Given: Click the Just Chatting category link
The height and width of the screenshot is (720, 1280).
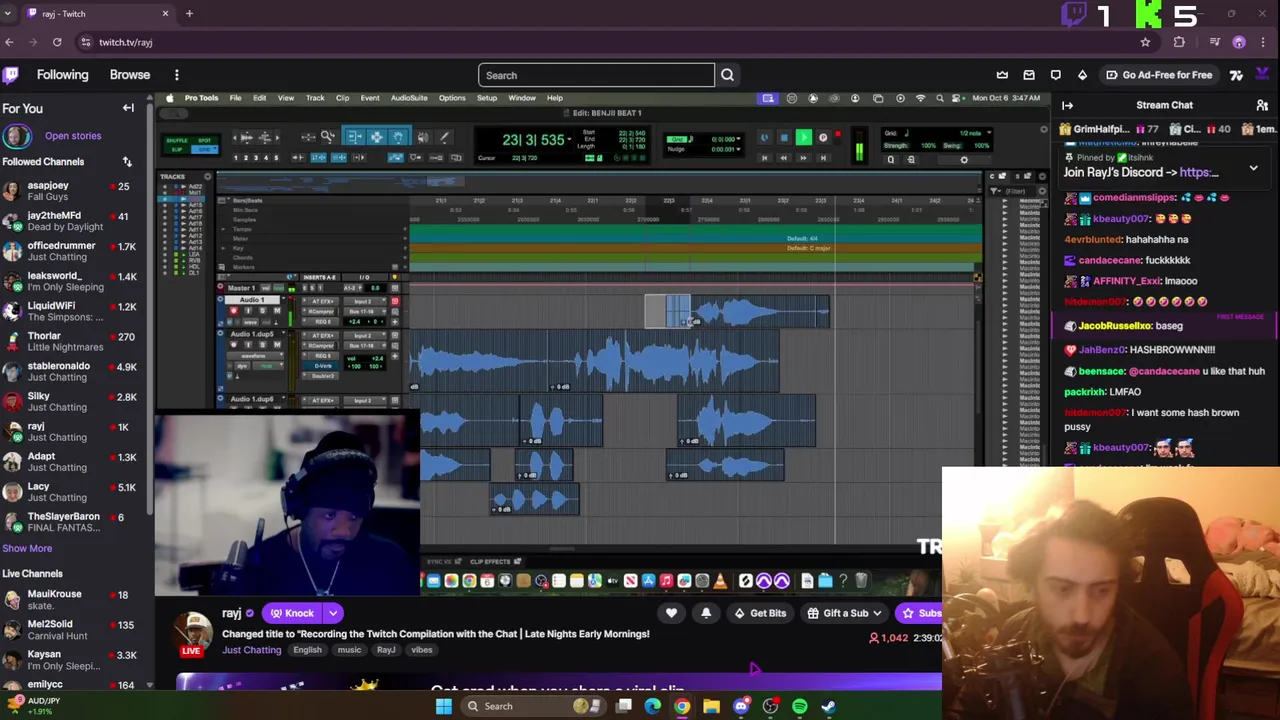Looking at the screenshot, I should click(252, 650).
